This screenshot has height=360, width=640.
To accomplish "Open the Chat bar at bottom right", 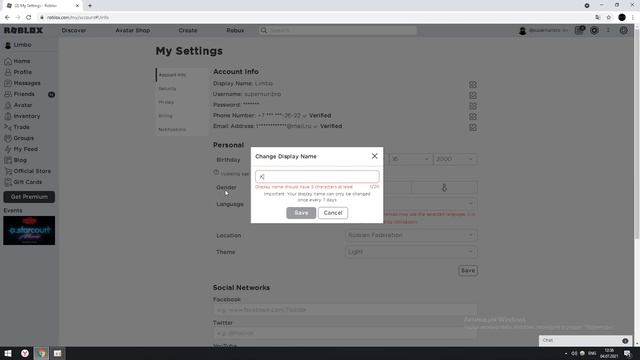I will (x=585, y=340).
